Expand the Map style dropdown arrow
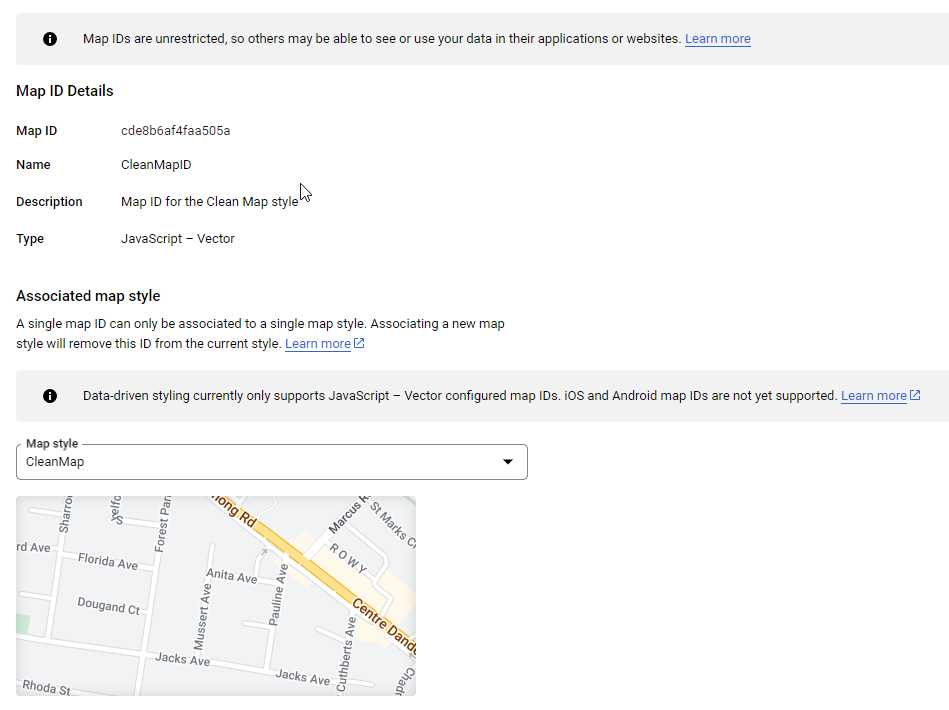Viewport: 949px width, 710px height. tap(507, 462)
